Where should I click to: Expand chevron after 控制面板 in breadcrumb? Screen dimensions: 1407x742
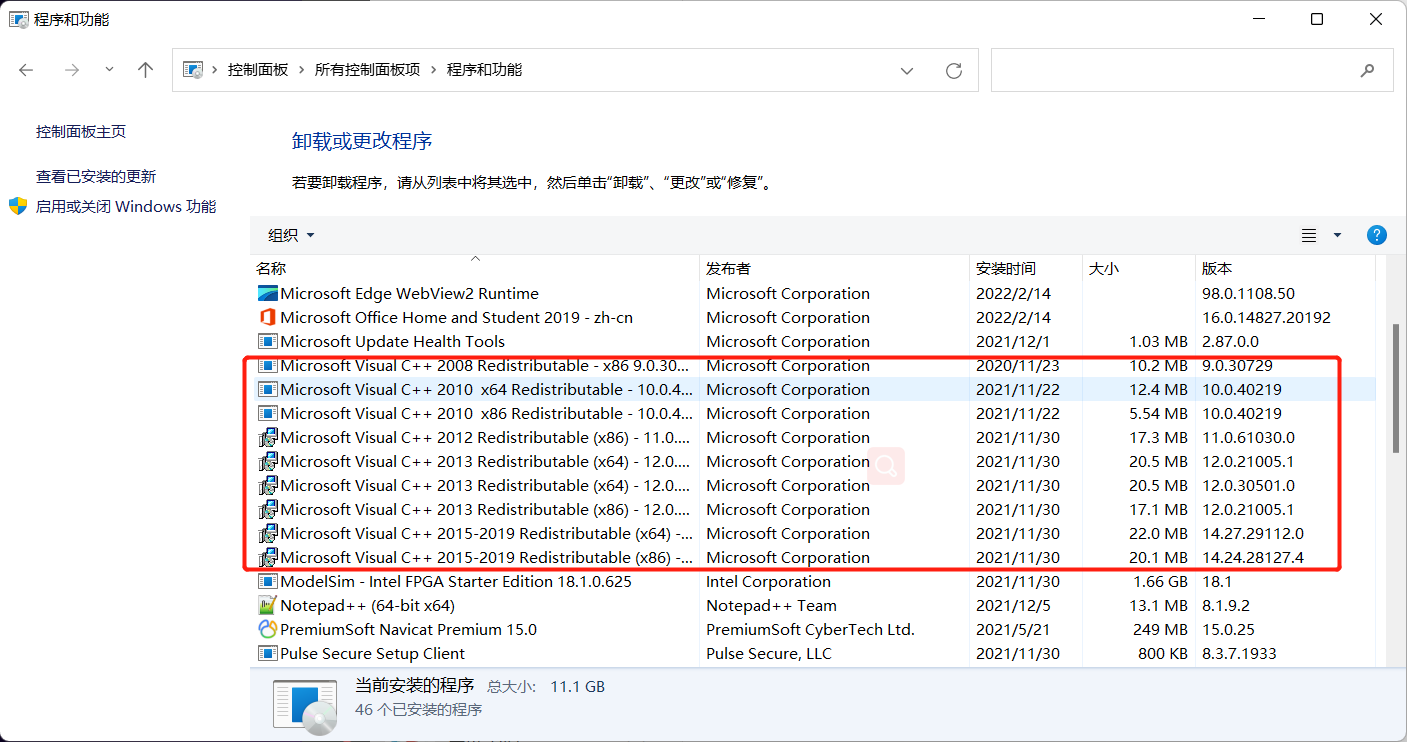(302, 70)
